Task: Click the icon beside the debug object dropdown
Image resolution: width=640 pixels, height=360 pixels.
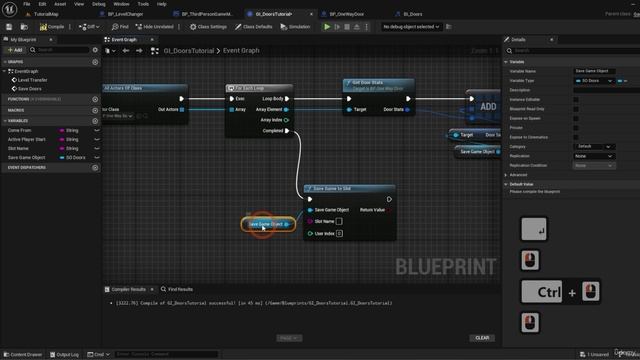Action: click(x=449, y=27)
